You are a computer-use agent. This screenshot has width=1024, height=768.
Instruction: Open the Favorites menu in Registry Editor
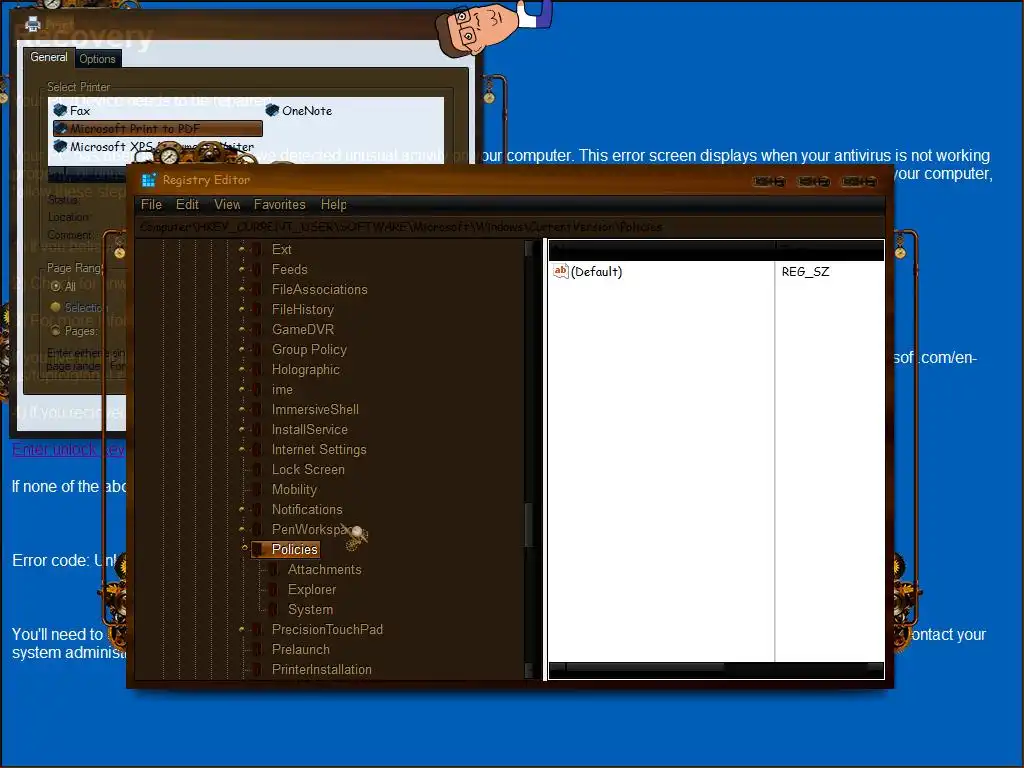(x=280, y=204)
